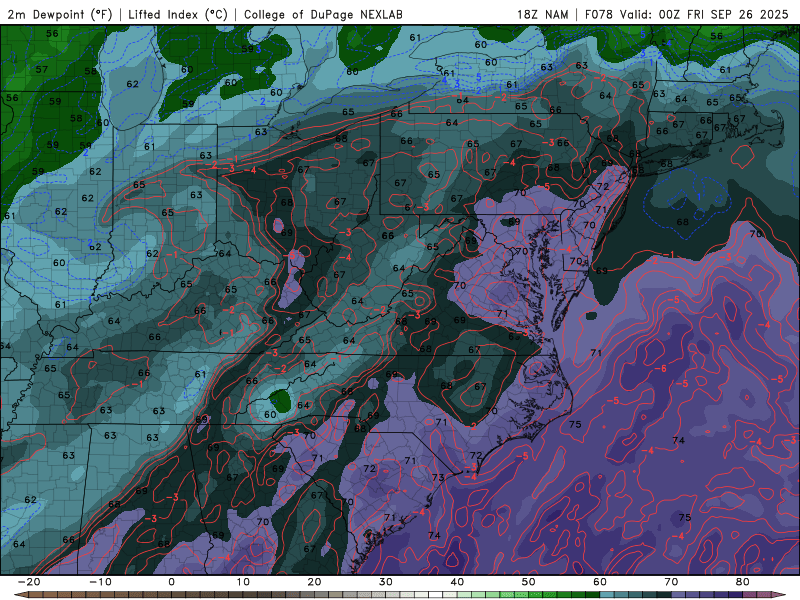Screen dimensions: 800x600
Task: Click the '70' color scale tick label
Action: [x=671, y=582]
